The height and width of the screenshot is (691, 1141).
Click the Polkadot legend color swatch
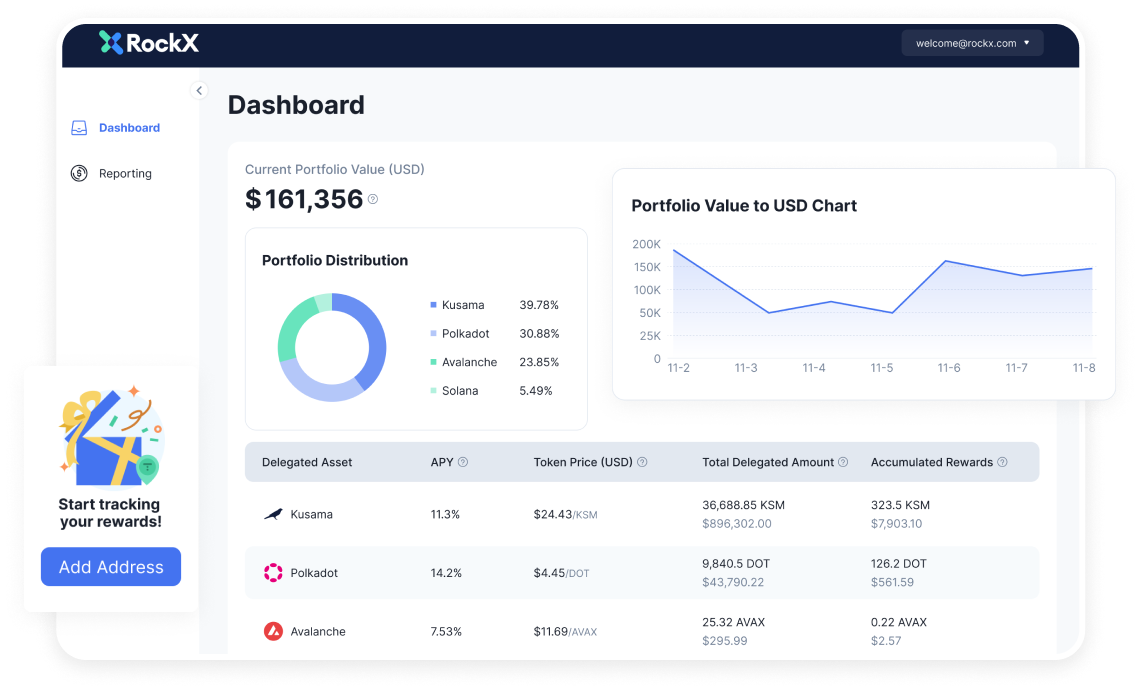tap(431, 333)
